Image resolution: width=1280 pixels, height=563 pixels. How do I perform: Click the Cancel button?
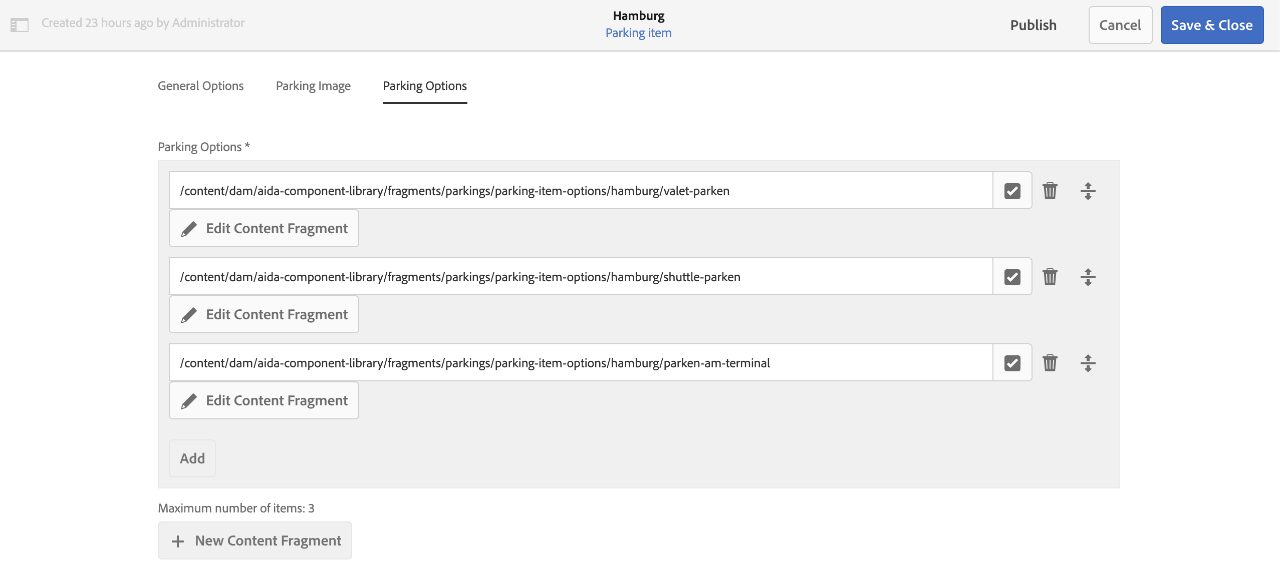coord(1120,25)
